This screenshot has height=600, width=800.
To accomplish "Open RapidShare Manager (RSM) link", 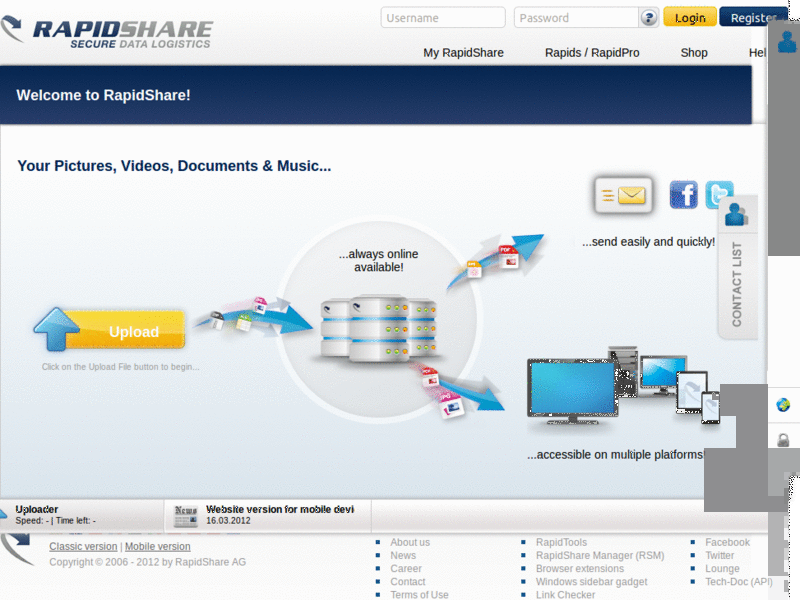I will point(600,555).
